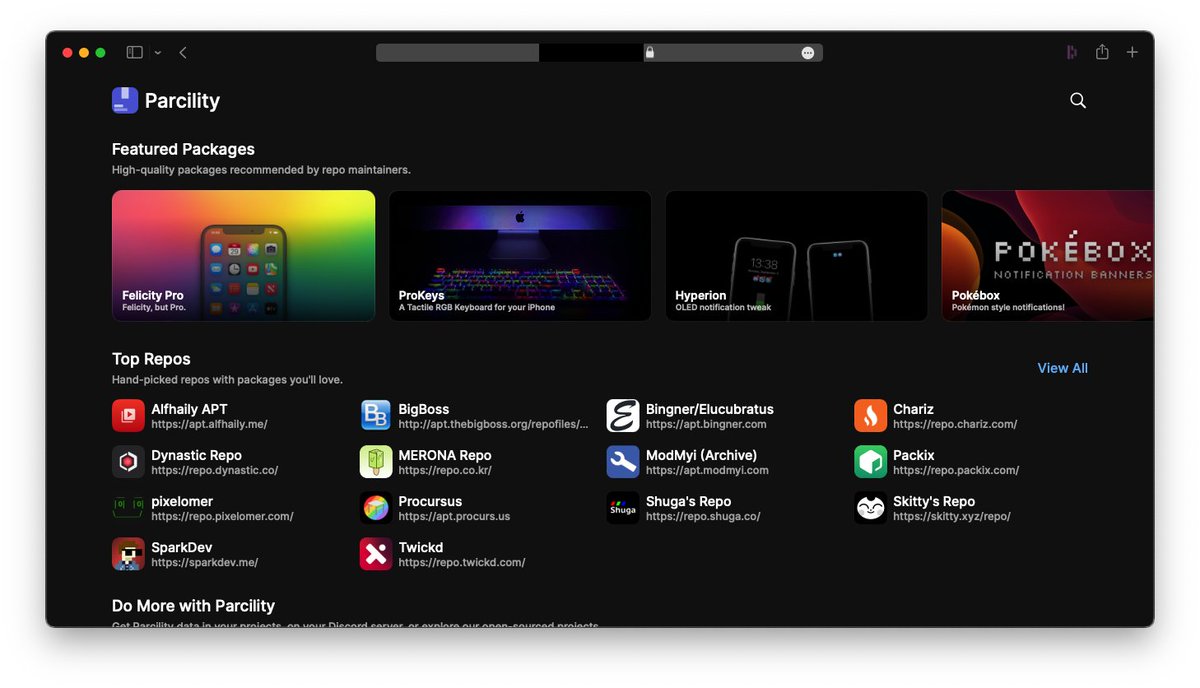Viewport: 1200px width, 688px height.
Task: Open the ModMyi (Archive) name
Action: (x=701, y=455)
